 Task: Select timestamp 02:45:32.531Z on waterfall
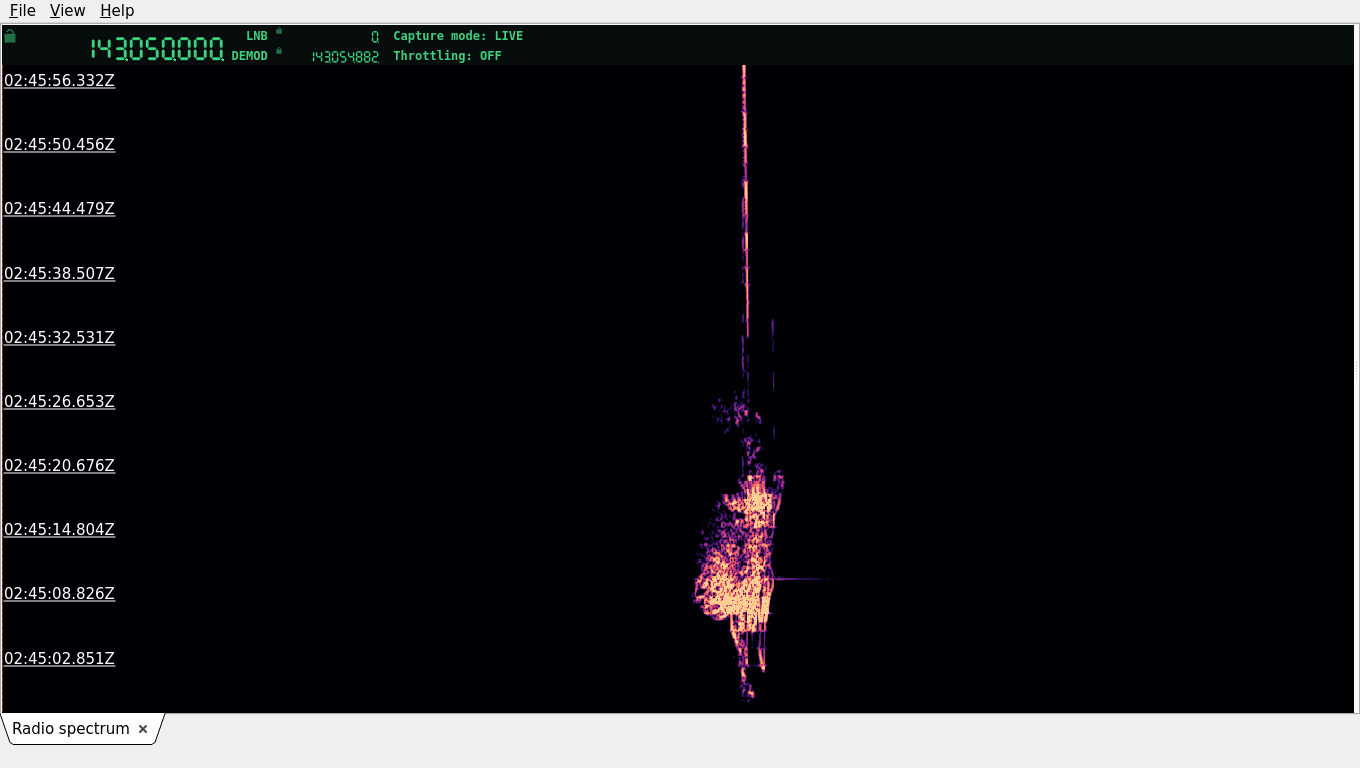60,337
